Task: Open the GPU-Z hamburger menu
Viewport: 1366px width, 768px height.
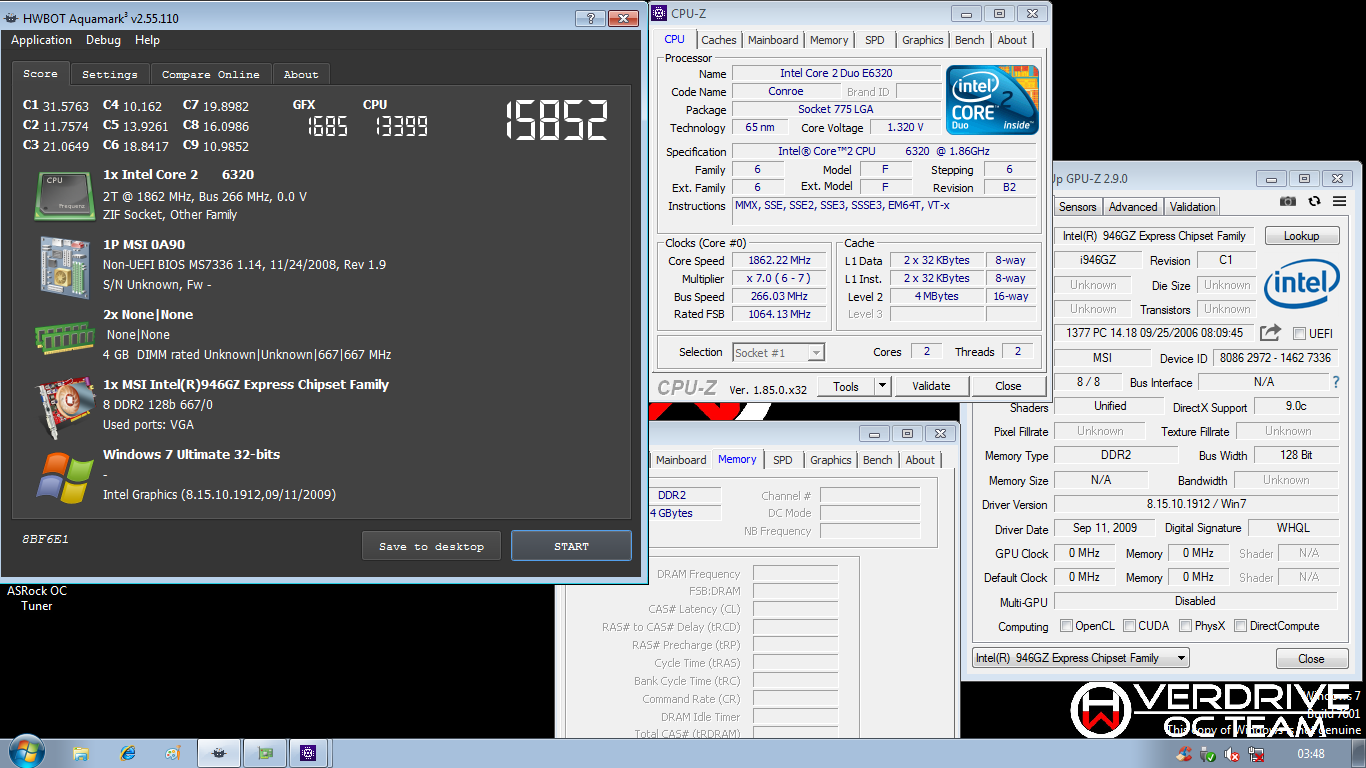Action: pyautogui.click(x=1339, y=201)
